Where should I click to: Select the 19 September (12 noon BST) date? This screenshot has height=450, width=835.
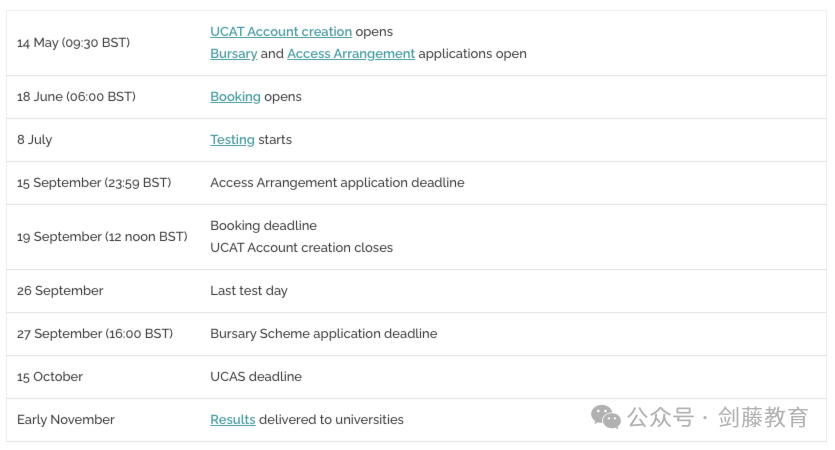click(x=102, y=237)
